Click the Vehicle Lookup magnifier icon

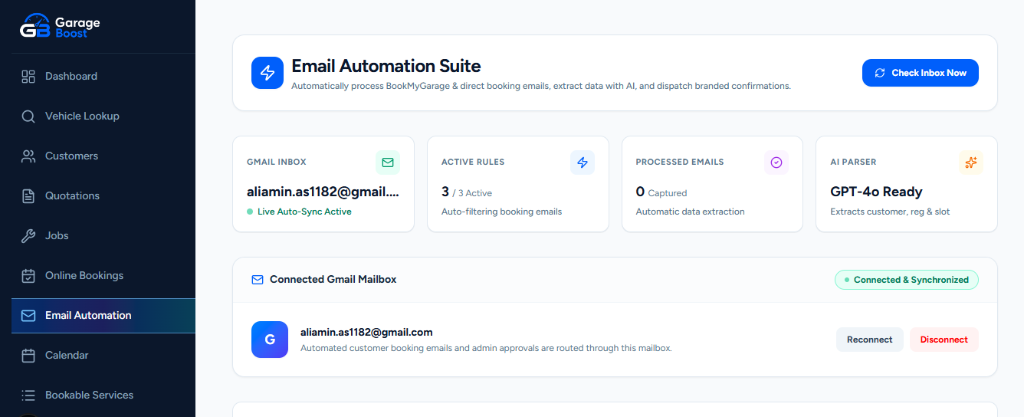coord(28,116)
